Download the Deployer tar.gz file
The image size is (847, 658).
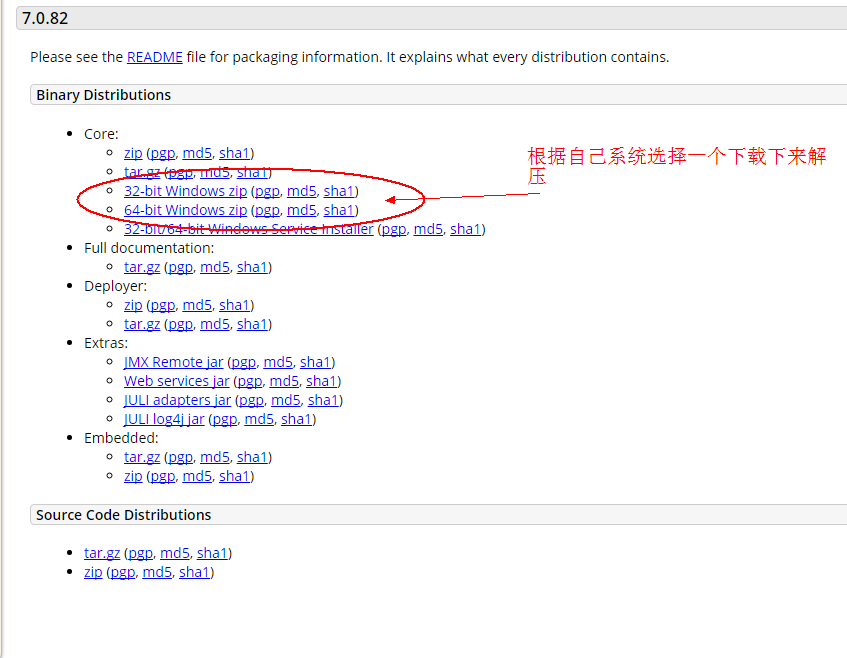coord(142,324)
